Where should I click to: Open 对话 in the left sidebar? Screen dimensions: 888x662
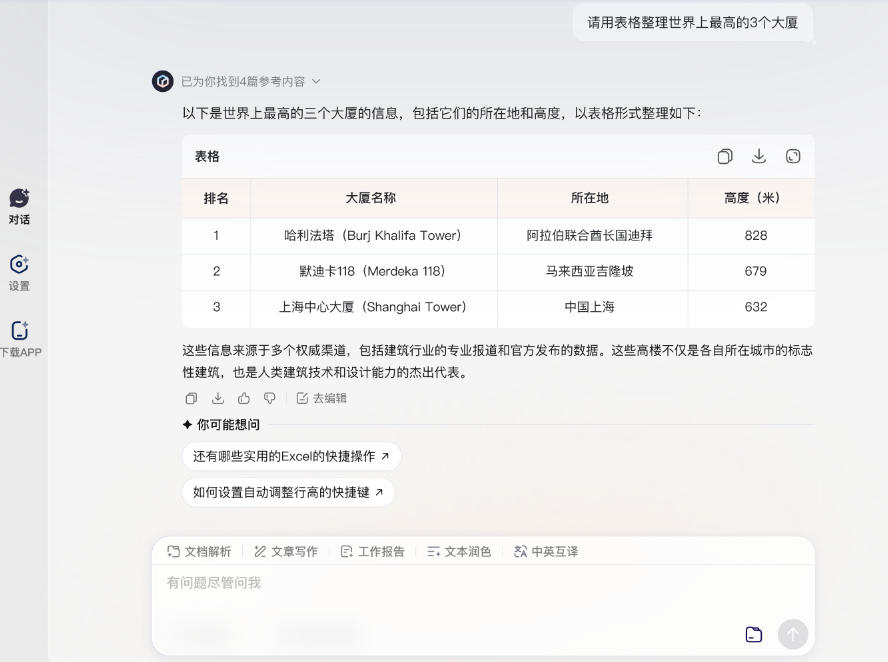19,207
